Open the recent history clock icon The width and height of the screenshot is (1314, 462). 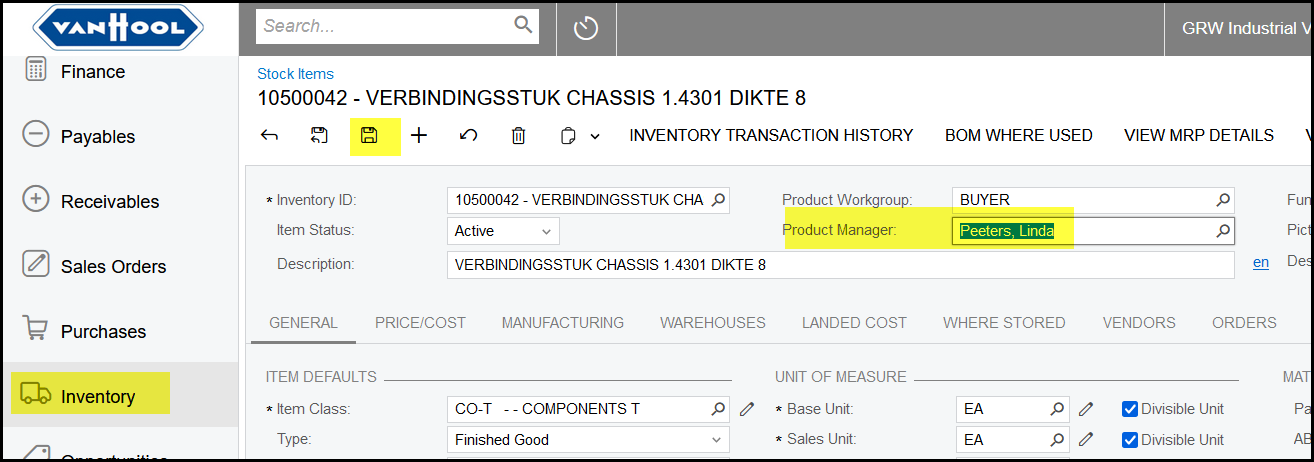click(x=585, y=29)
